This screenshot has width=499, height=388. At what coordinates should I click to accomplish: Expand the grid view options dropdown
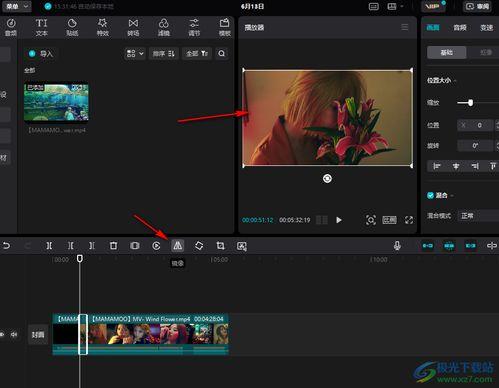click(x=135, y=54)
